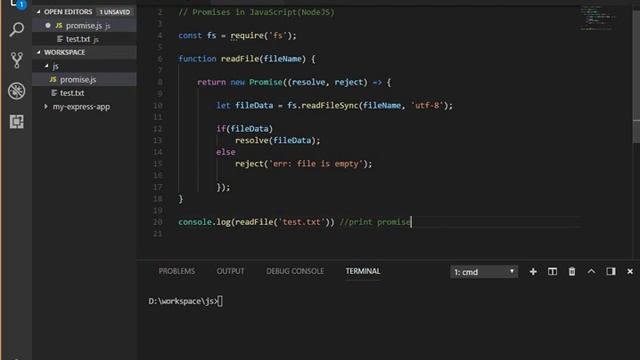Viewport: 640px width, 360px height.
Task: Select test.txt in the workspace tree
Action: pos(84,93)
